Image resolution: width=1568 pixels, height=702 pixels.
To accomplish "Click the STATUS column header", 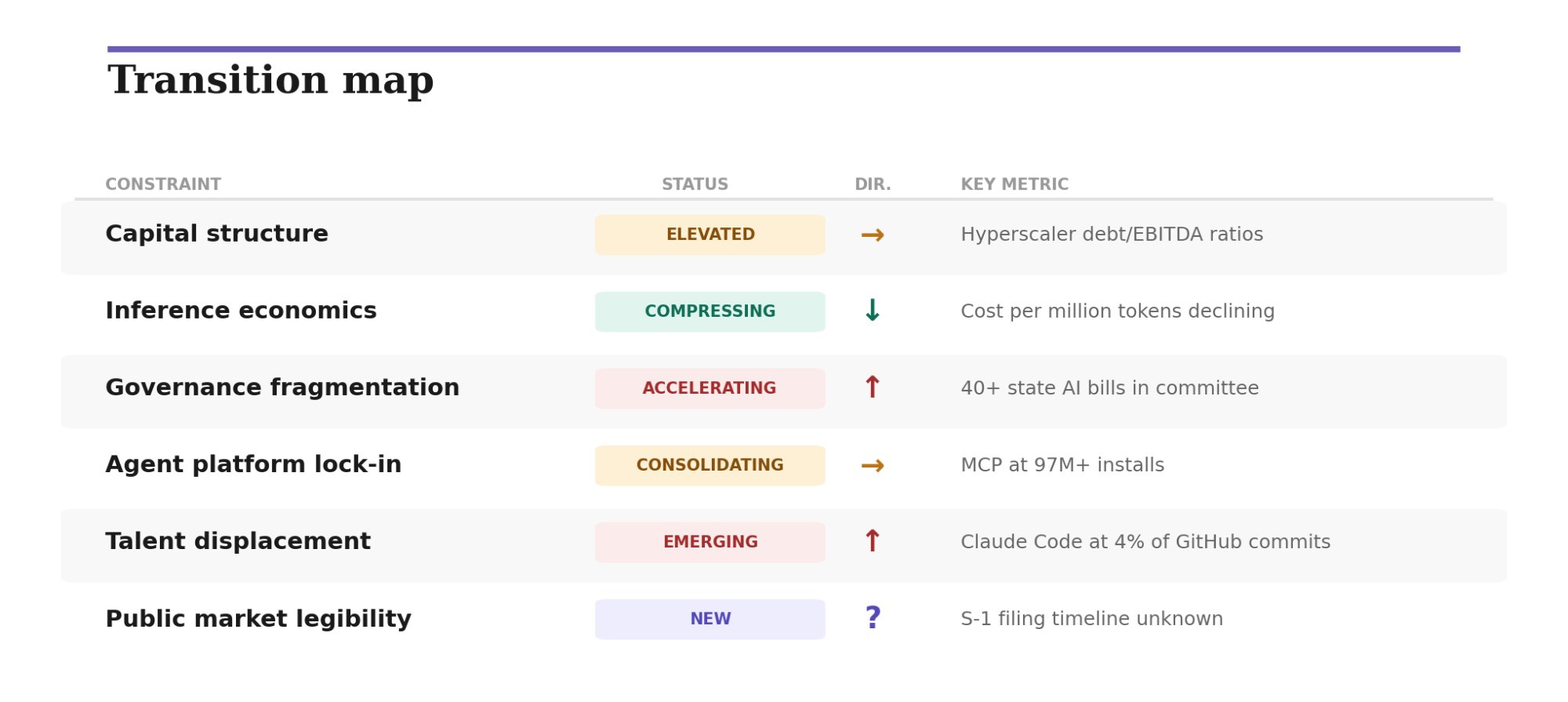I will click(x=695, y=184).
